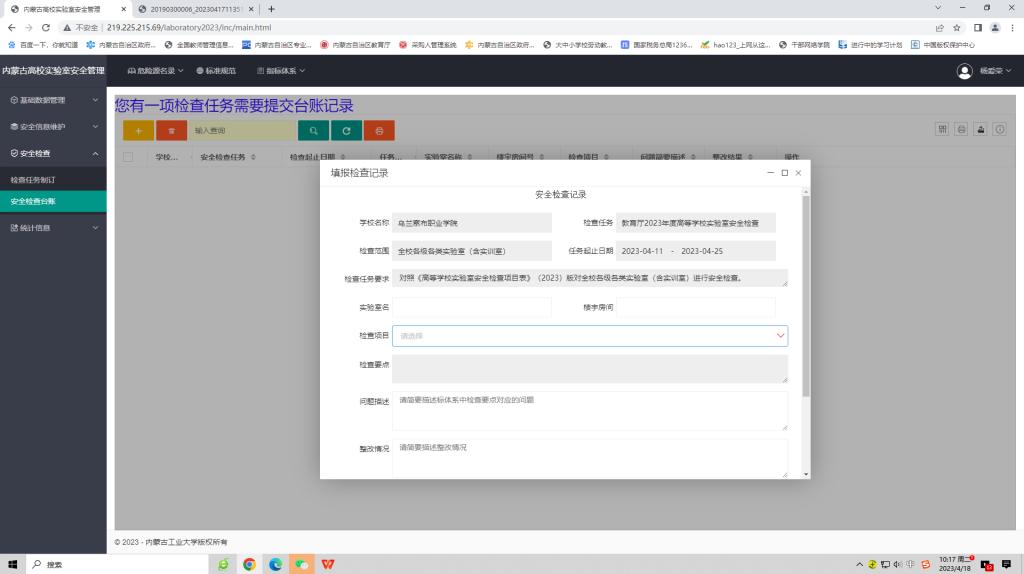Expand 基础数据管理 in the sidebar
This screenshot has width=1024, height=574.
52,100
